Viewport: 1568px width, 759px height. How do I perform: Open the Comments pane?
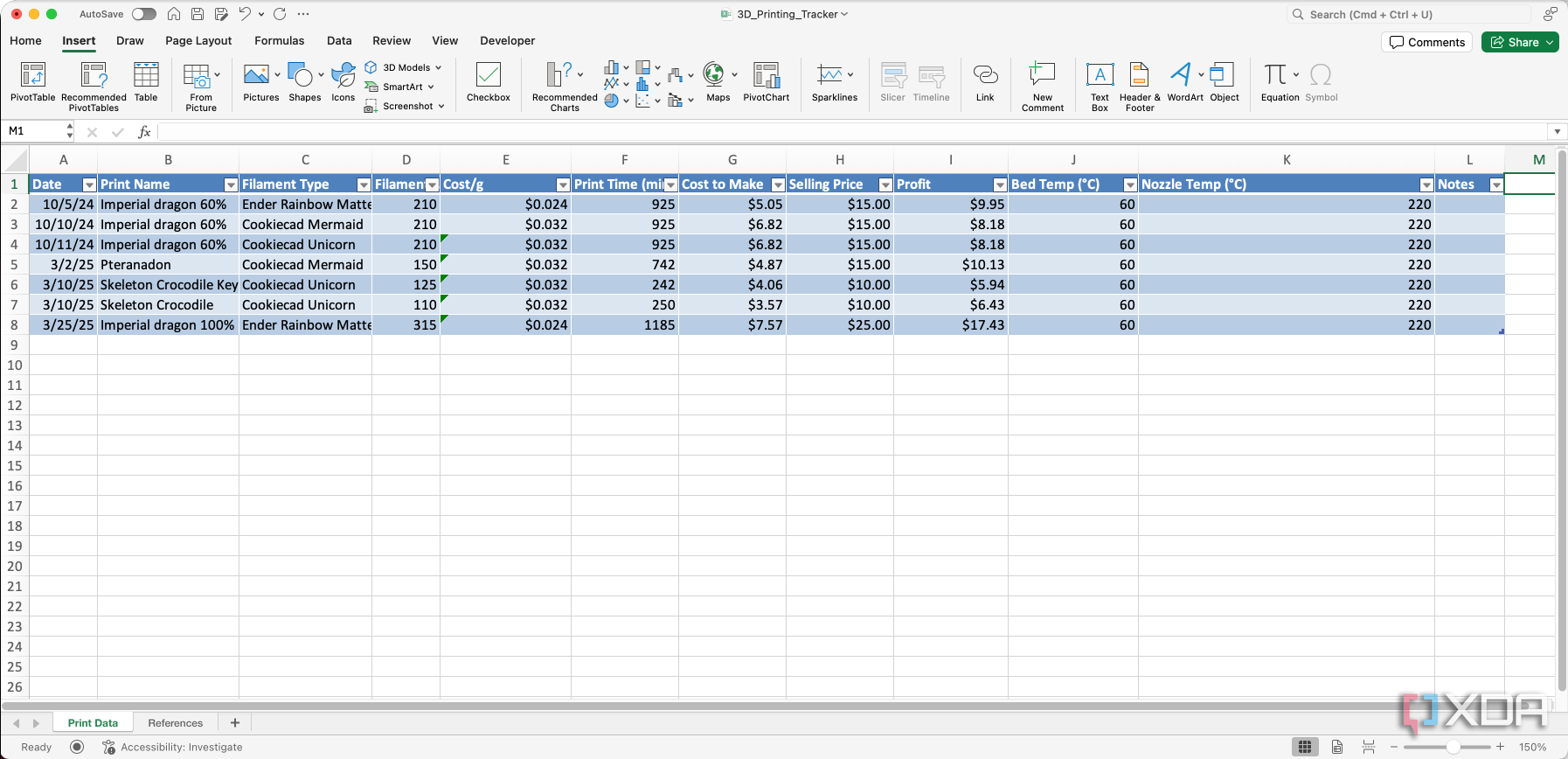(1427, 42)
